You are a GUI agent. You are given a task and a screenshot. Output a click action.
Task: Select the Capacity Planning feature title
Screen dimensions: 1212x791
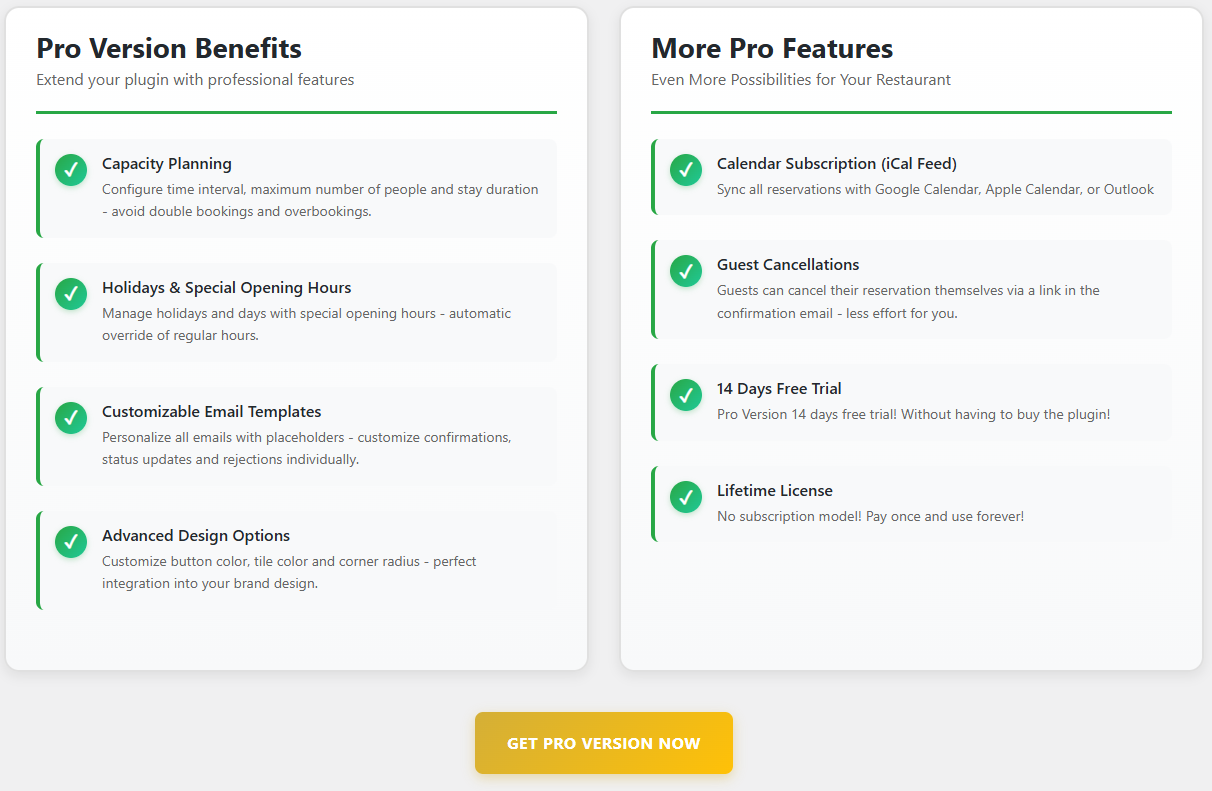167,164
